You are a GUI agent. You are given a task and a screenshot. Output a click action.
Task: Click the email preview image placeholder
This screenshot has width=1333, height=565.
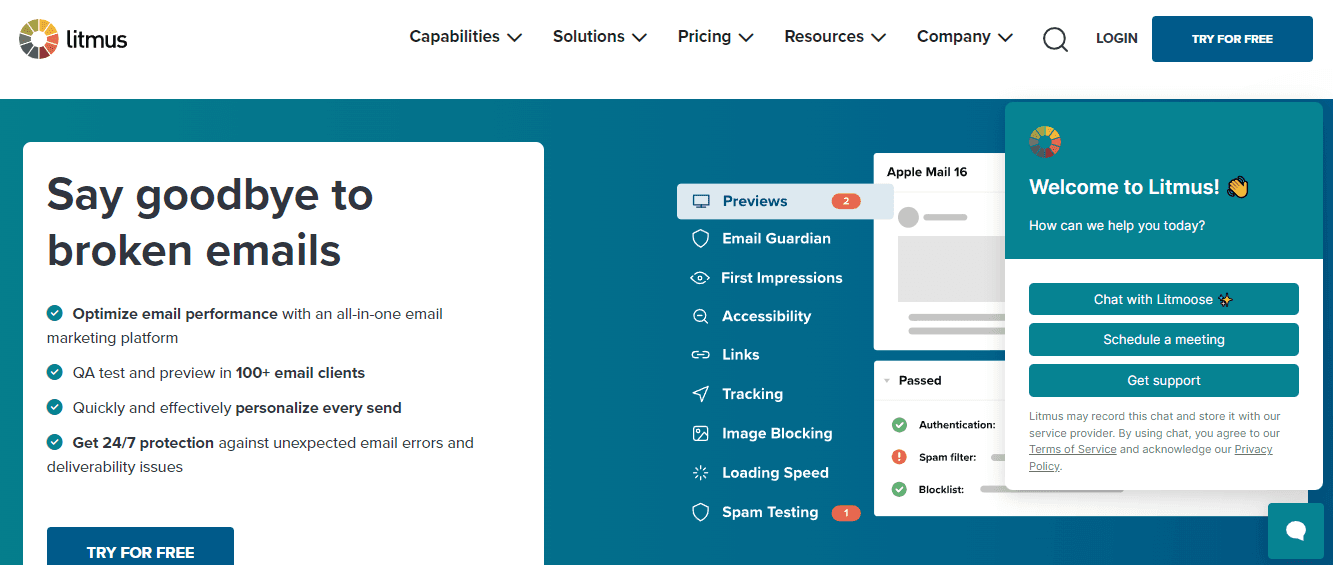click(950, 268)
